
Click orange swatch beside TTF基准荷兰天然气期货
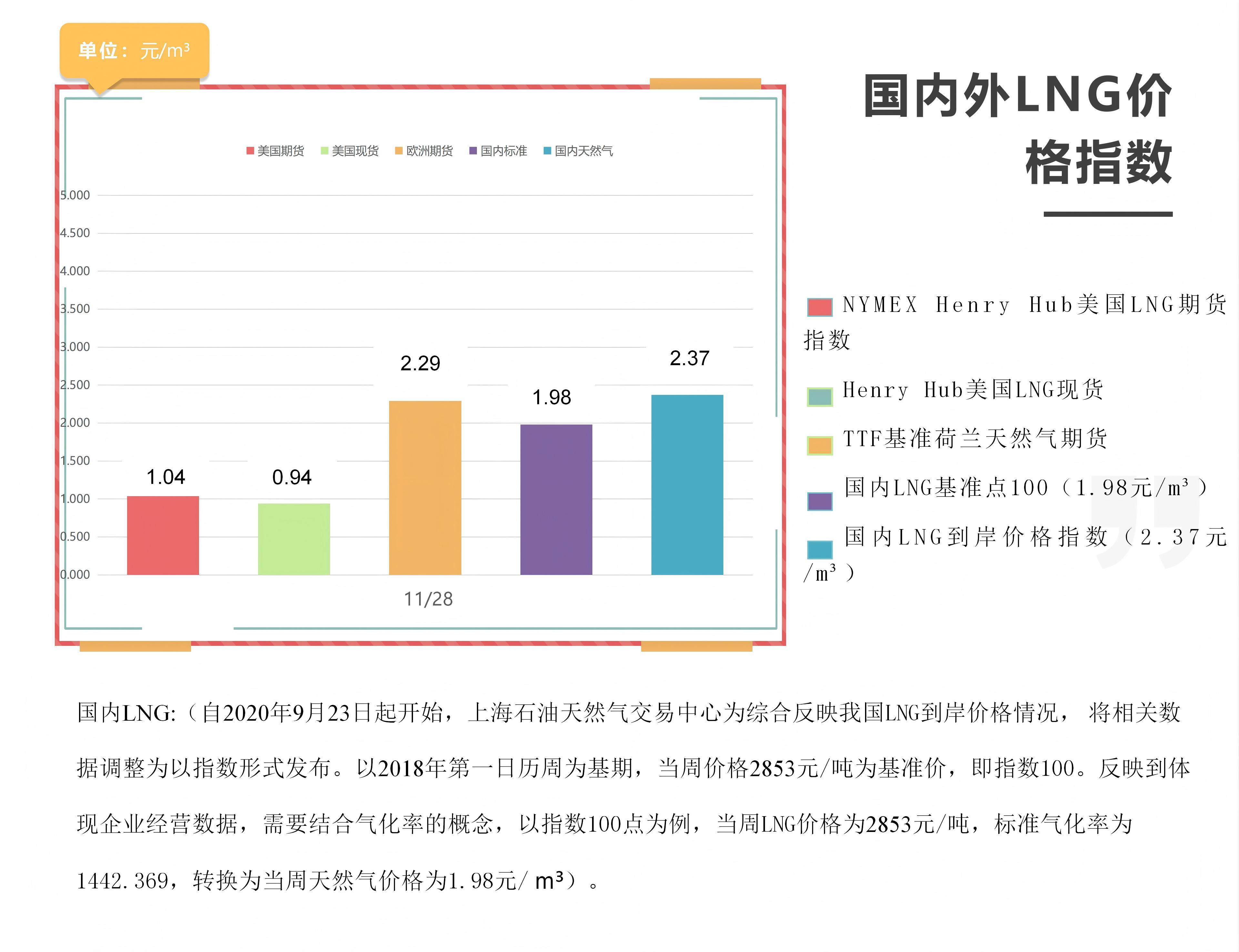(820, 446)
